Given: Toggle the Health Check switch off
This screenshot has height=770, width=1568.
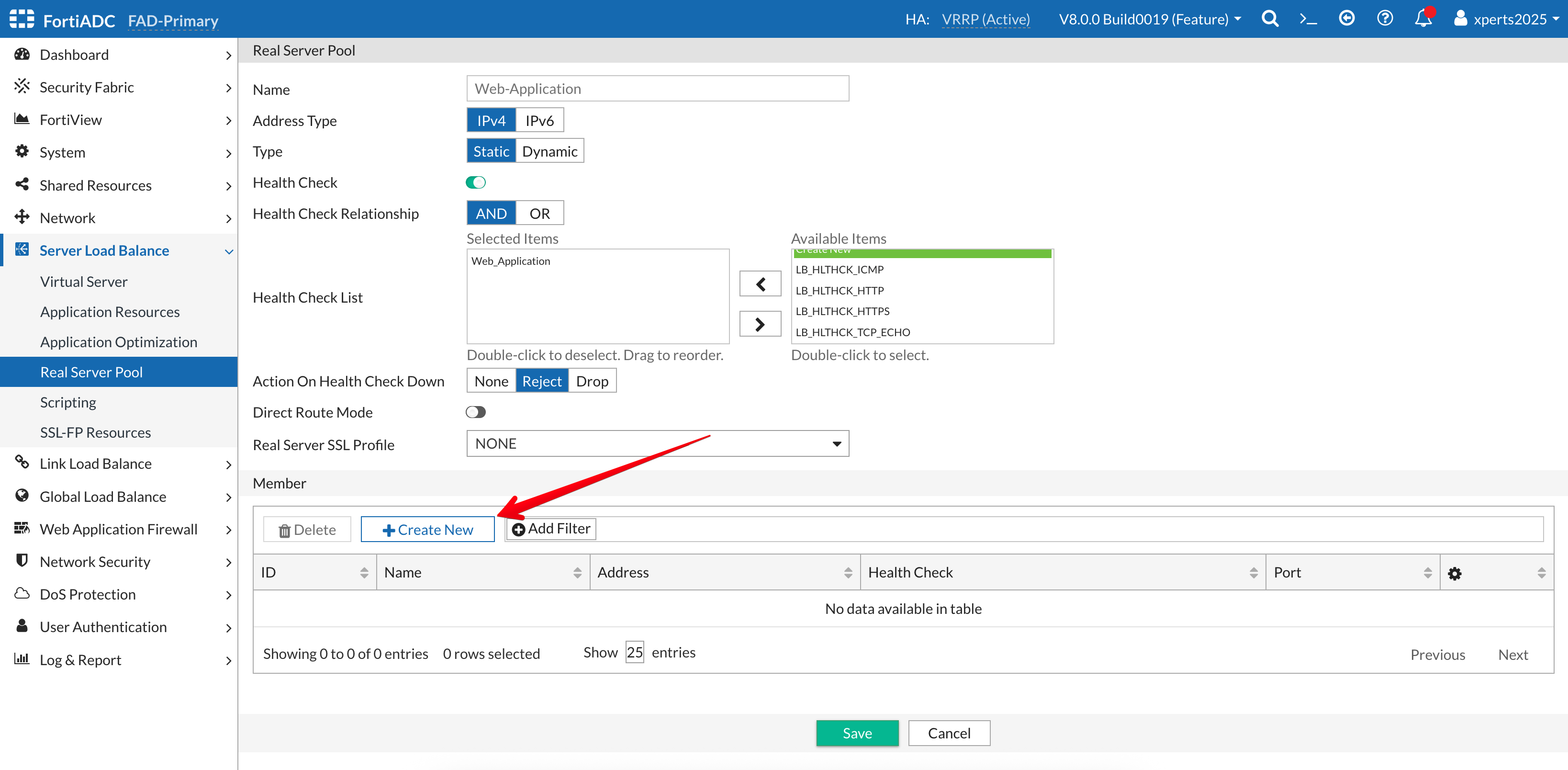Looking at the screenshot, I should 475,182.
